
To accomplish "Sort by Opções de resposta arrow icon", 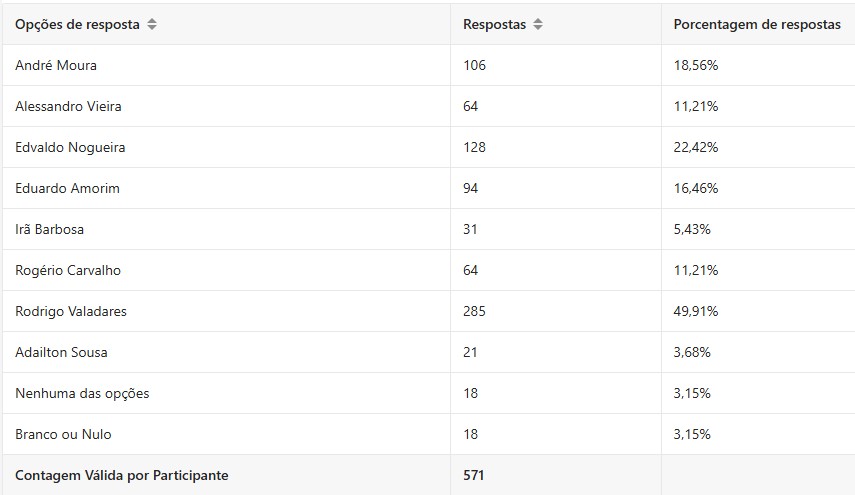I will coord(152,25).
